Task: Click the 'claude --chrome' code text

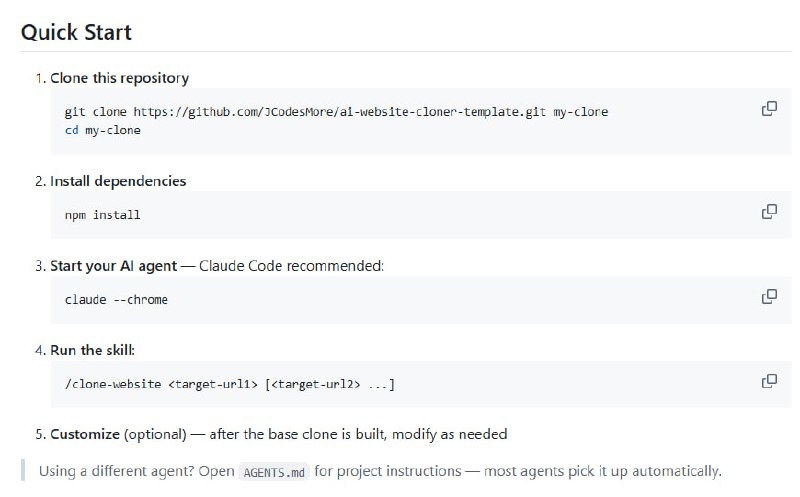Action: [116, 300]
